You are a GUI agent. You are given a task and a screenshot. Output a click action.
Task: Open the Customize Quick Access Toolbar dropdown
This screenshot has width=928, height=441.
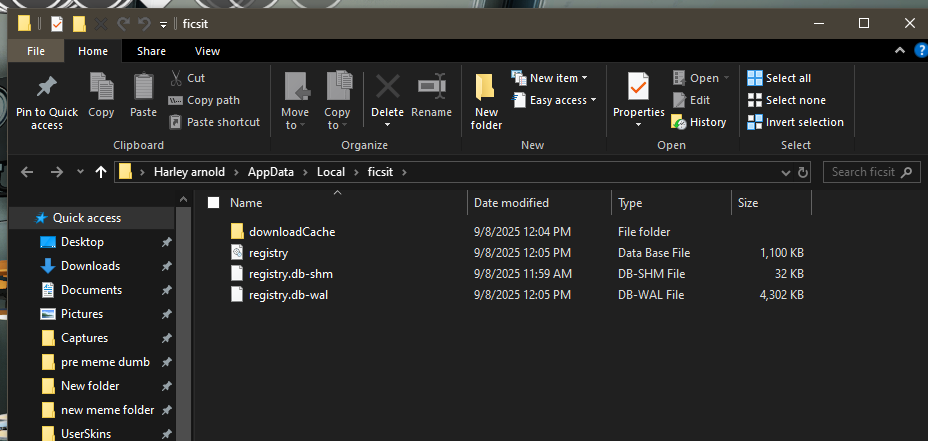click(163, 24)
